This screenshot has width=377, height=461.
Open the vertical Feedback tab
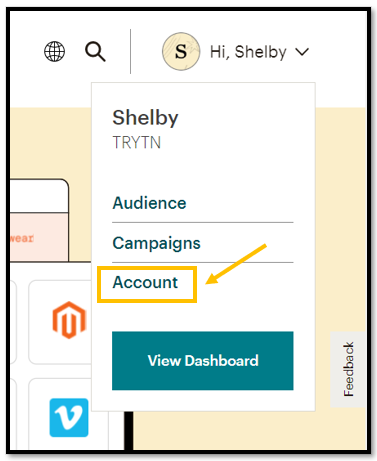coord(348,369)
